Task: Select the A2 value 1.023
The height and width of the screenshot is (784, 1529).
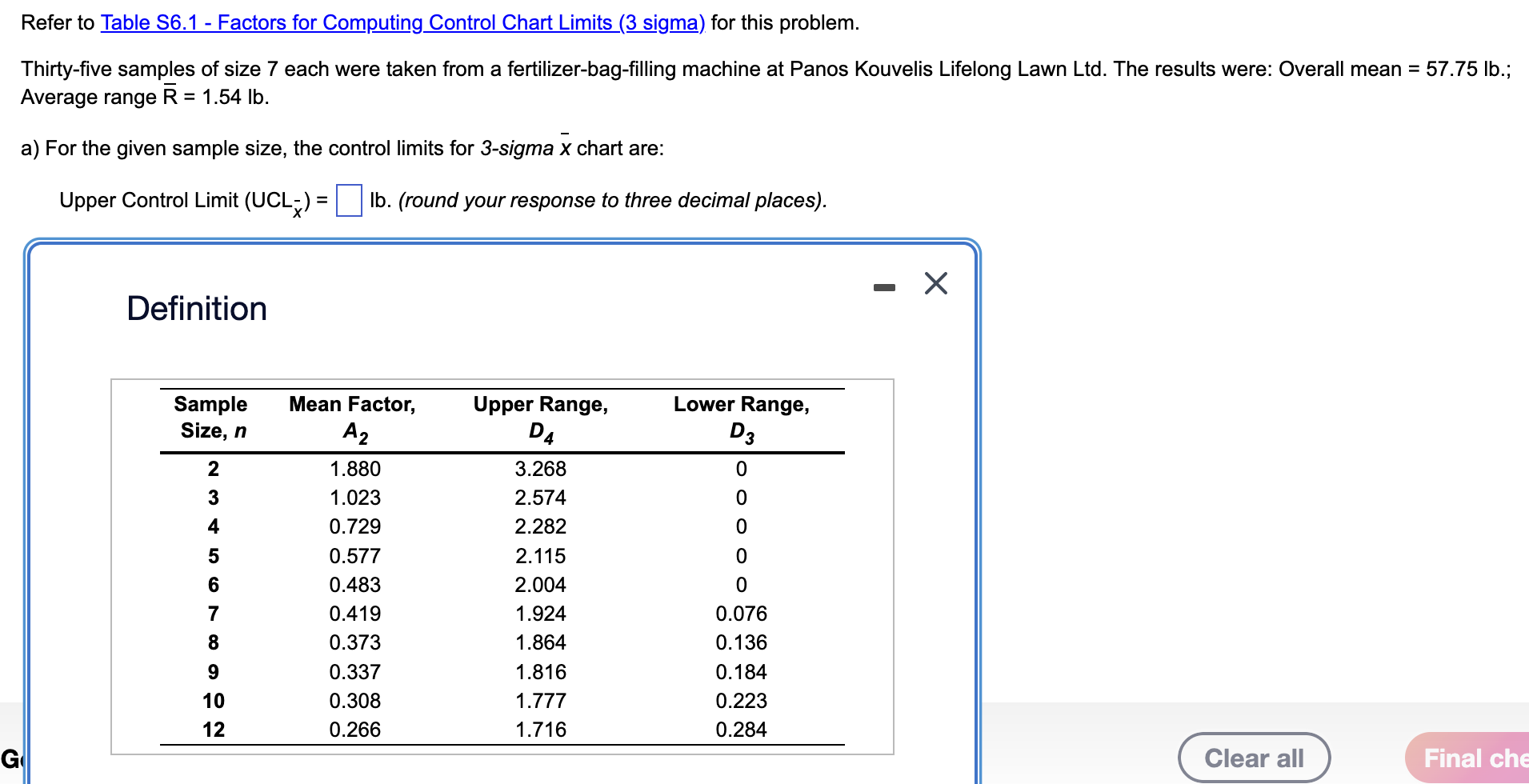Action: [355, 498]
